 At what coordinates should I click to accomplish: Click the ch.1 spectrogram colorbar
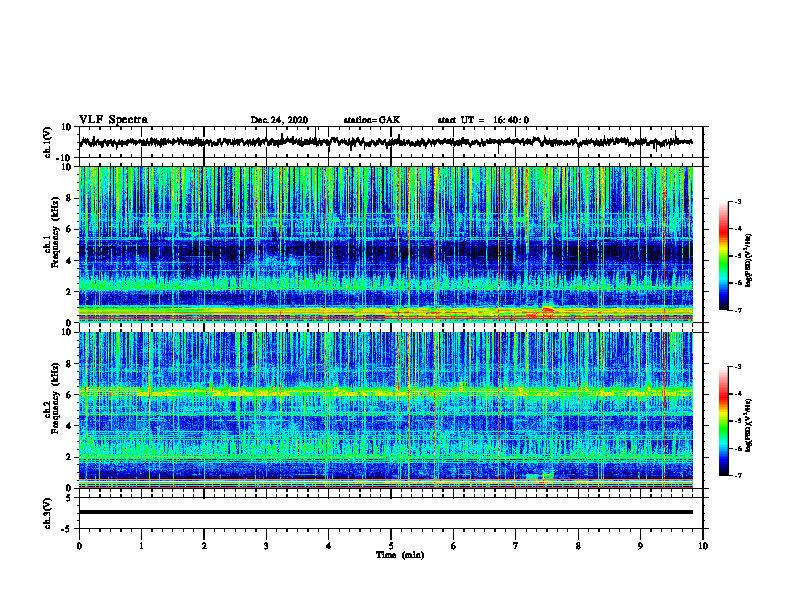pos(724,256)
